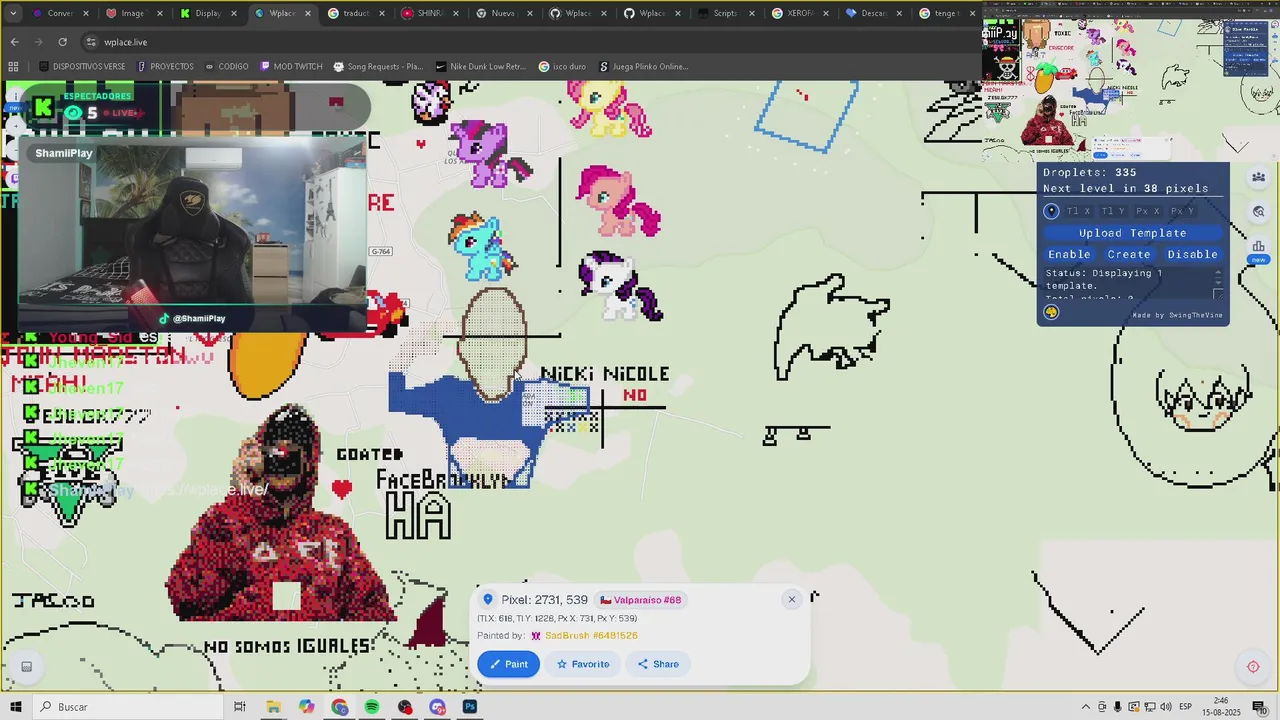The width and height of the screenshot is (1280, 720).
Task: Click the color palette icon in overlay
Action: 1051,312
